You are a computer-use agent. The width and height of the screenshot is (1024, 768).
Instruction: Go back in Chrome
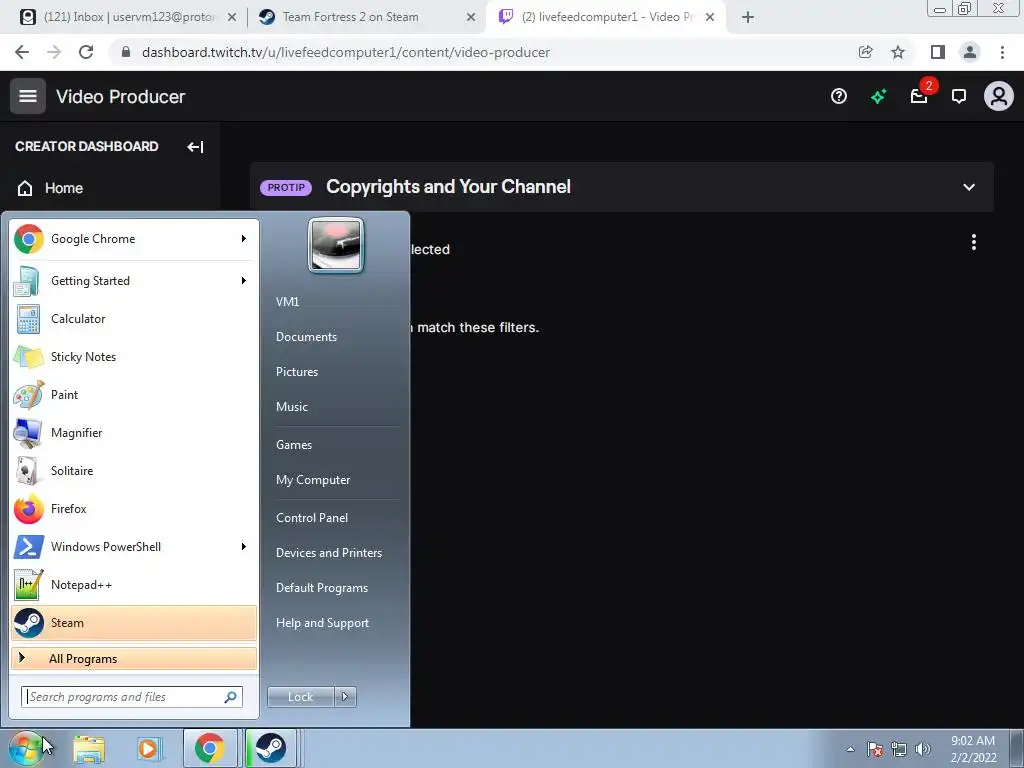22,52
